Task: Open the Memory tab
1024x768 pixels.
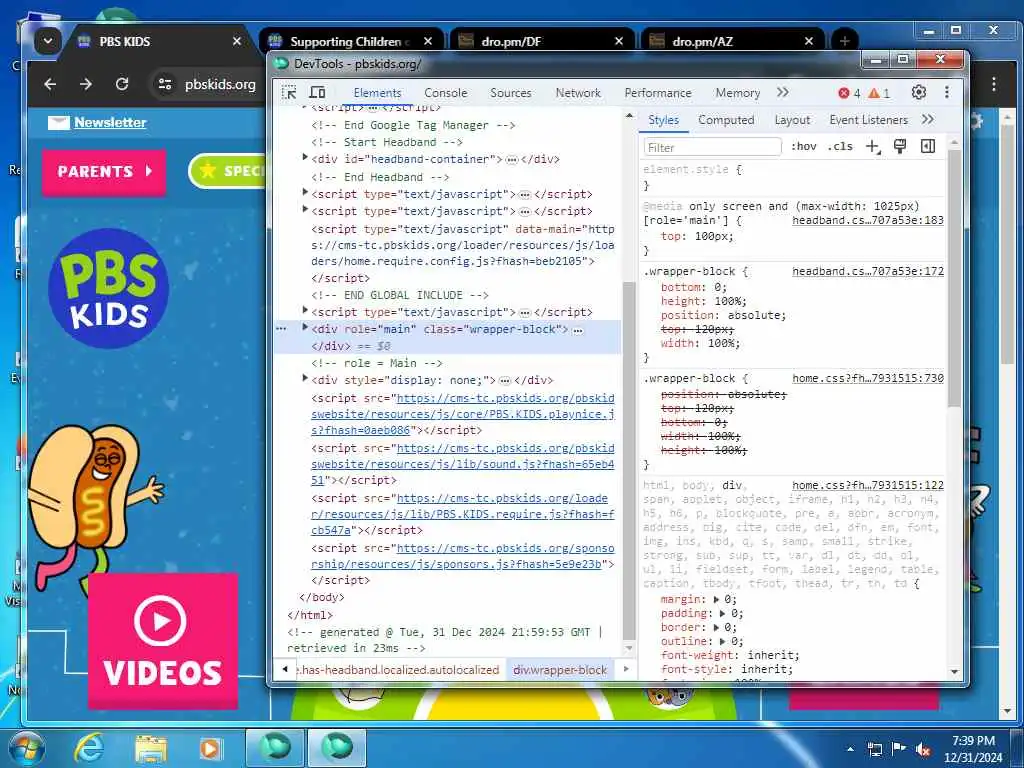Action: 737,93
